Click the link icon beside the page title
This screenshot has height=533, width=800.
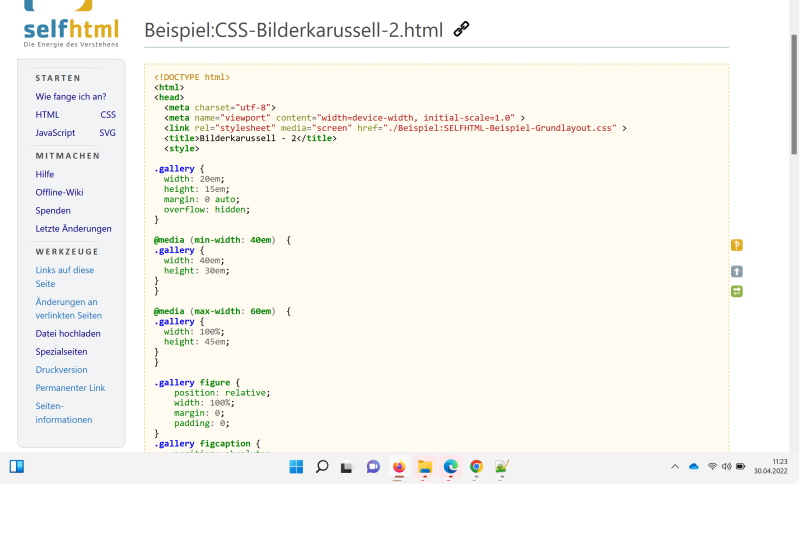click(461, 29)
